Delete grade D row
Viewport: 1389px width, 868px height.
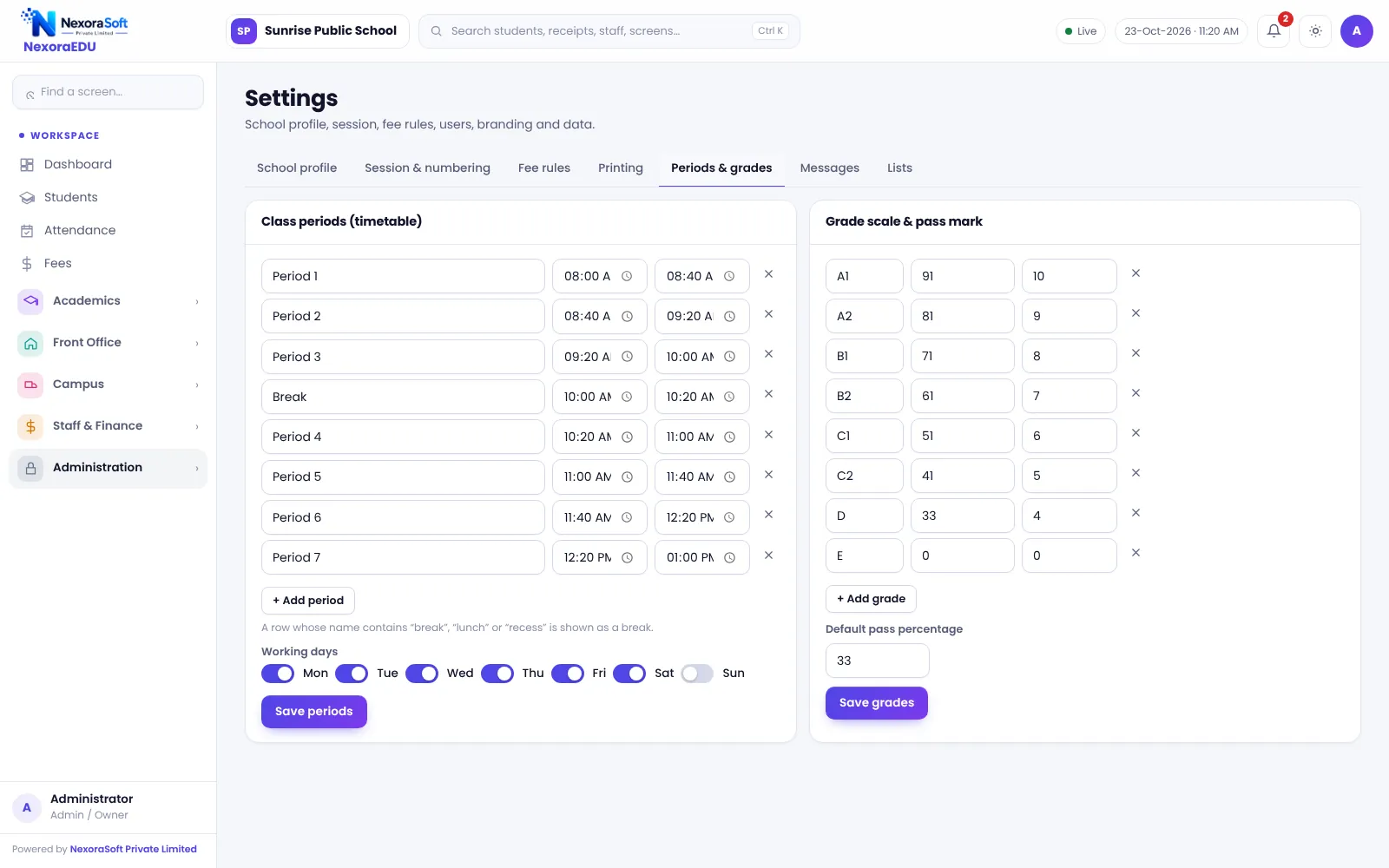click(1136, 513)
